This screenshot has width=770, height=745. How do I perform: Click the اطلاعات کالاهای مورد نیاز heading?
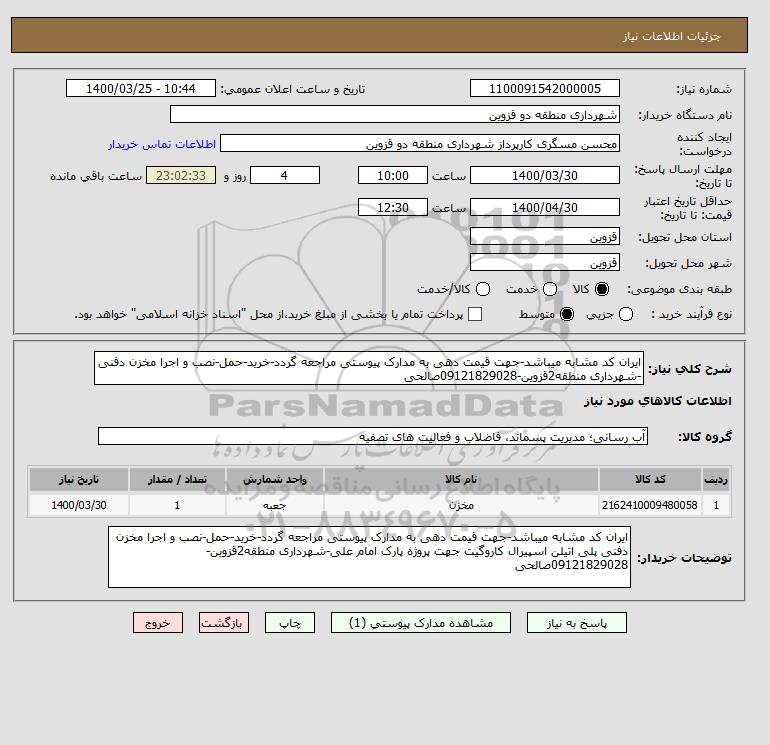coord(658,401)
